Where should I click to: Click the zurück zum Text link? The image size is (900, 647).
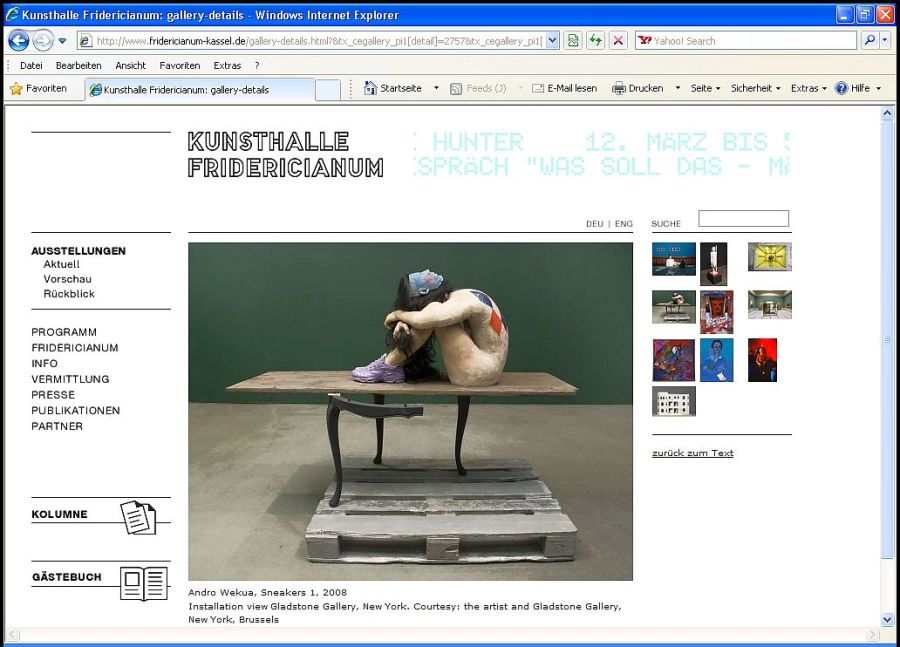[x=693, y=453]
